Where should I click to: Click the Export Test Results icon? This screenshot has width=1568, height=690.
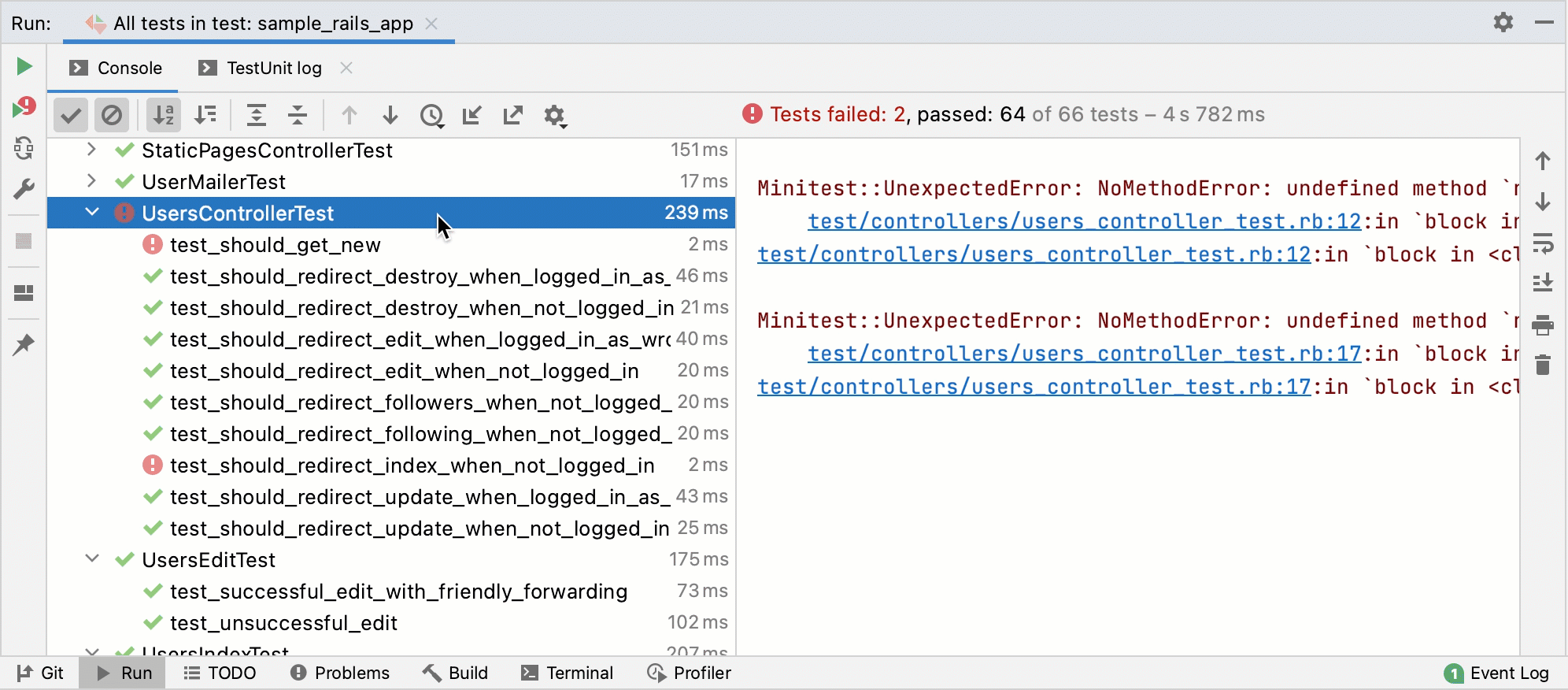coord(513,116)
